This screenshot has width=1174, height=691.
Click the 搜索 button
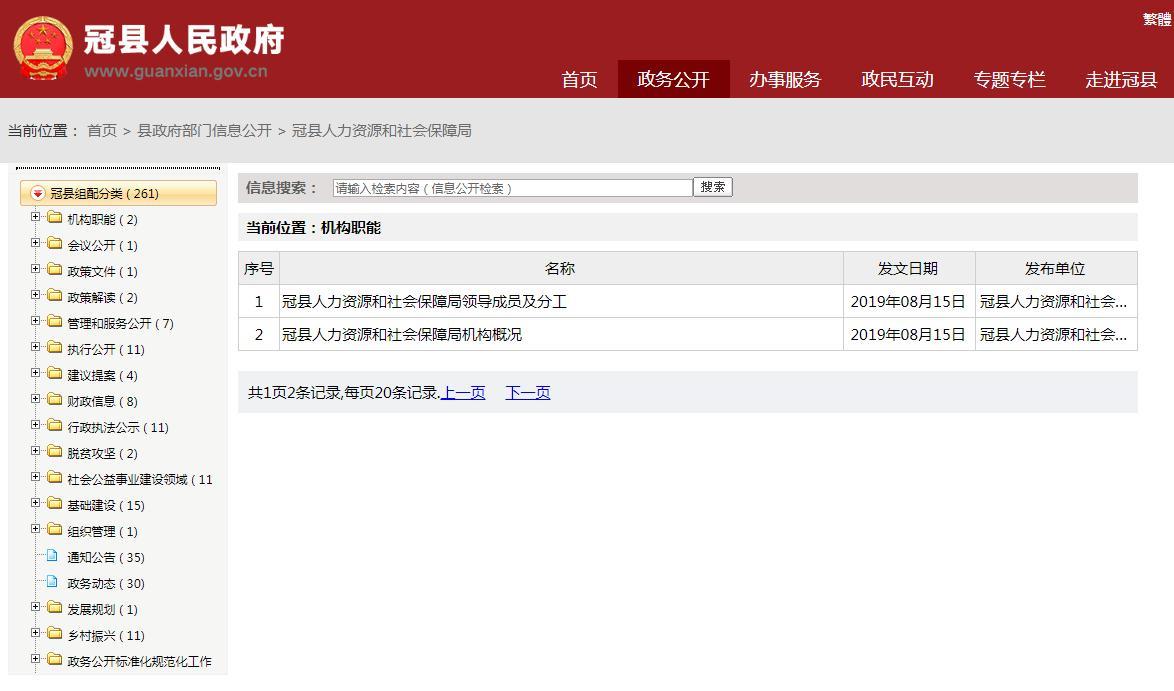[713, 187]
